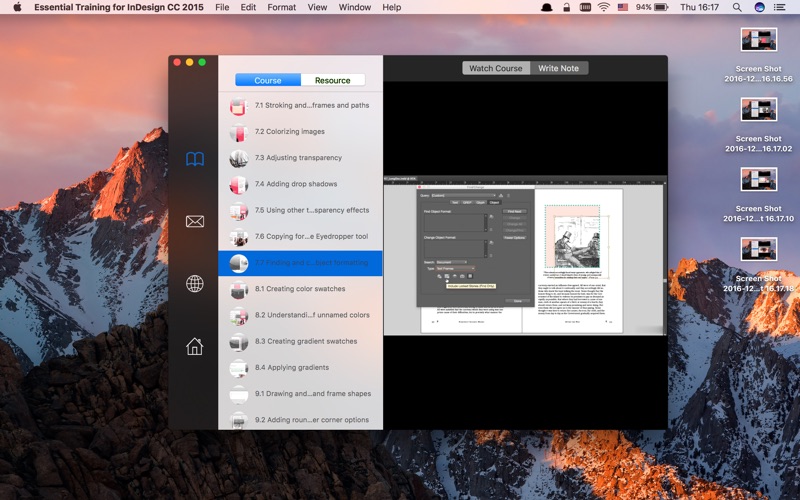Click the Thu 16:17 clock
This screenshot has width=800, height=500.
tap(699, 7)
